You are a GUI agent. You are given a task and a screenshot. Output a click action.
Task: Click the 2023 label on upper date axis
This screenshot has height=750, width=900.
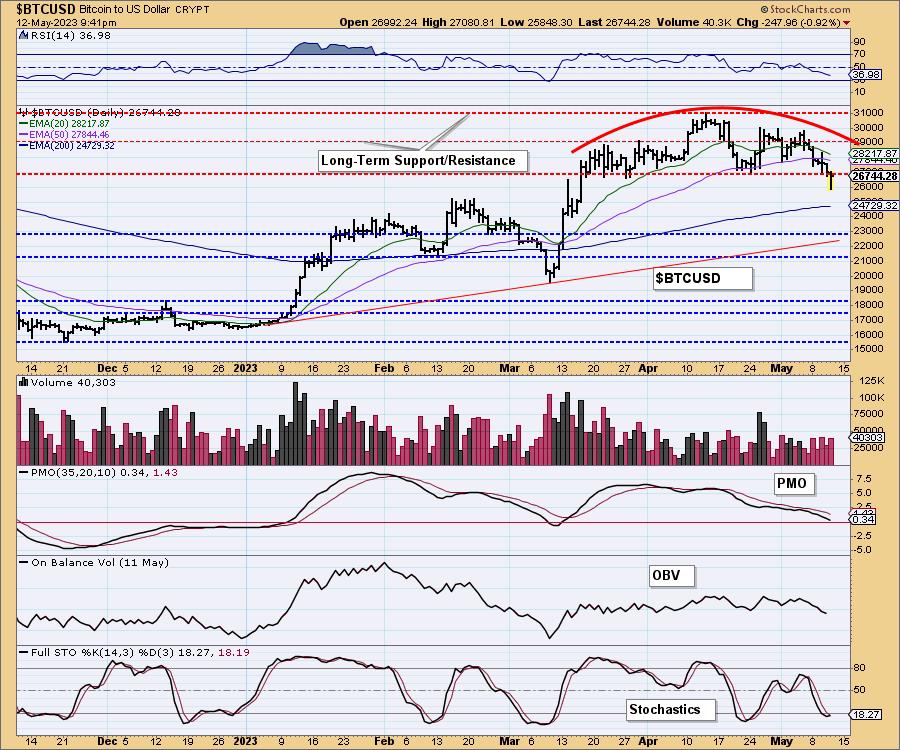(x=245, y=368)
